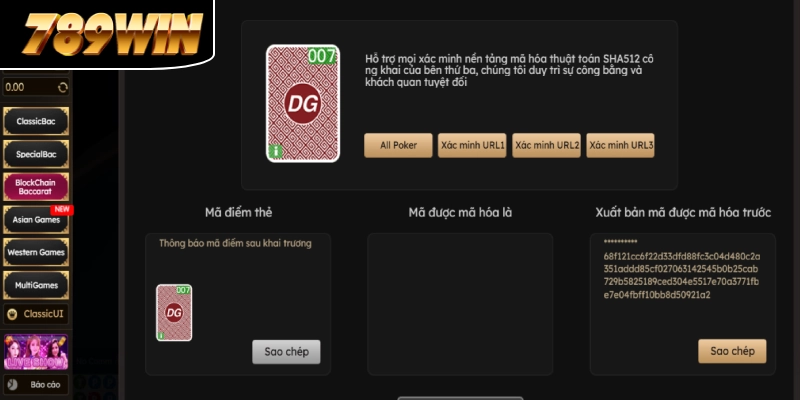Select the ClassicBac menu item

point(36,121)
